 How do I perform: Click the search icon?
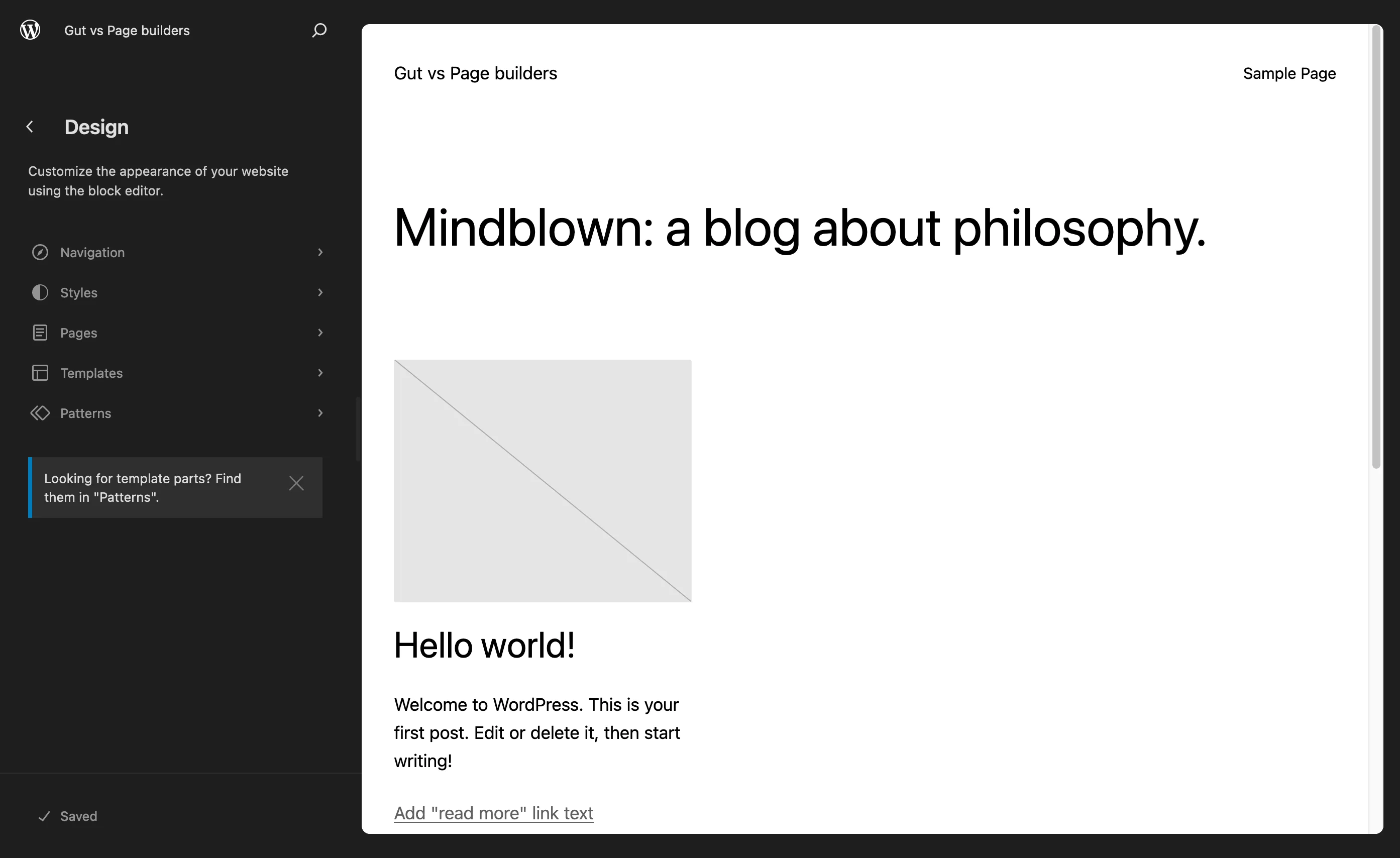(x=319, y=30)
